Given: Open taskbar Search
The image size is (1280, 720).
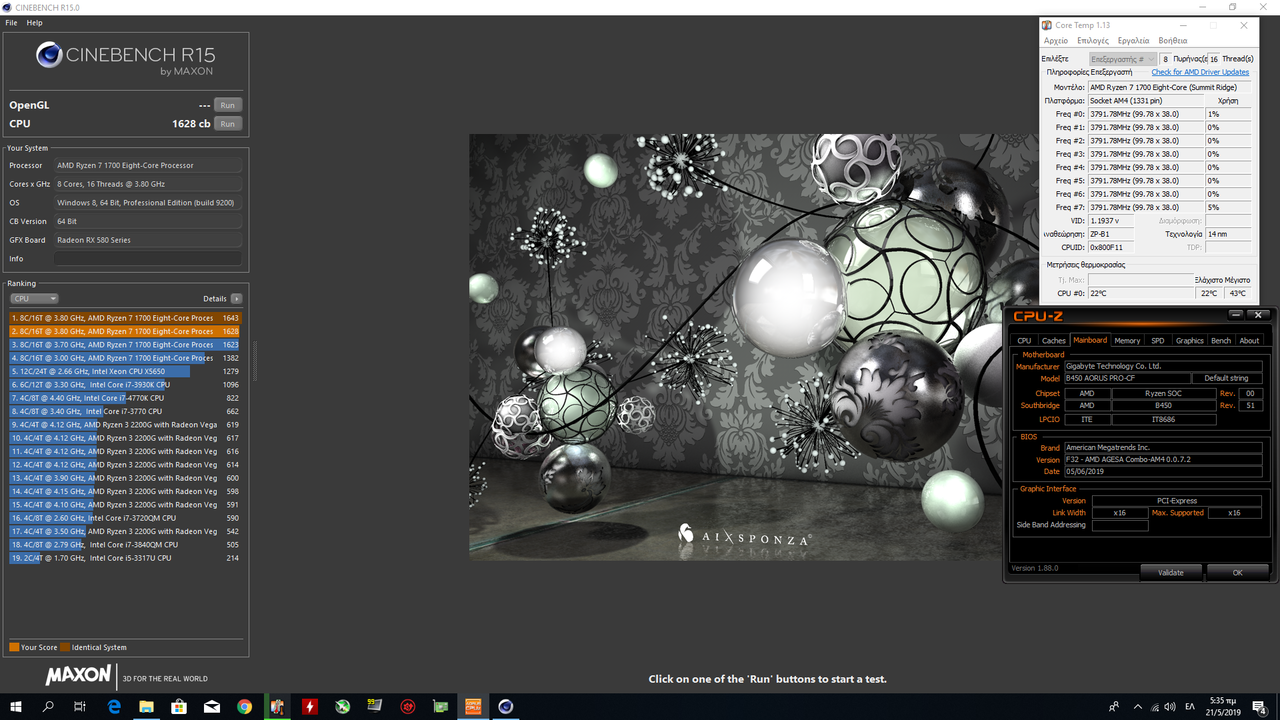Looking at the screenshot, I should click(x=48, y=706).
